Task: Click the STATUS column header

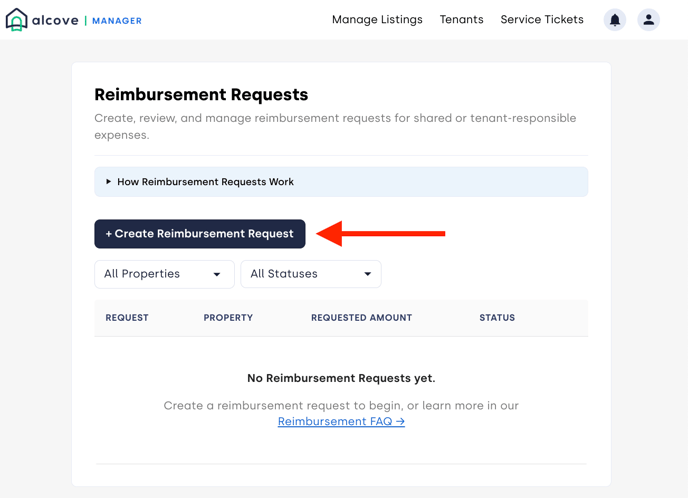Action: [497, 318]
